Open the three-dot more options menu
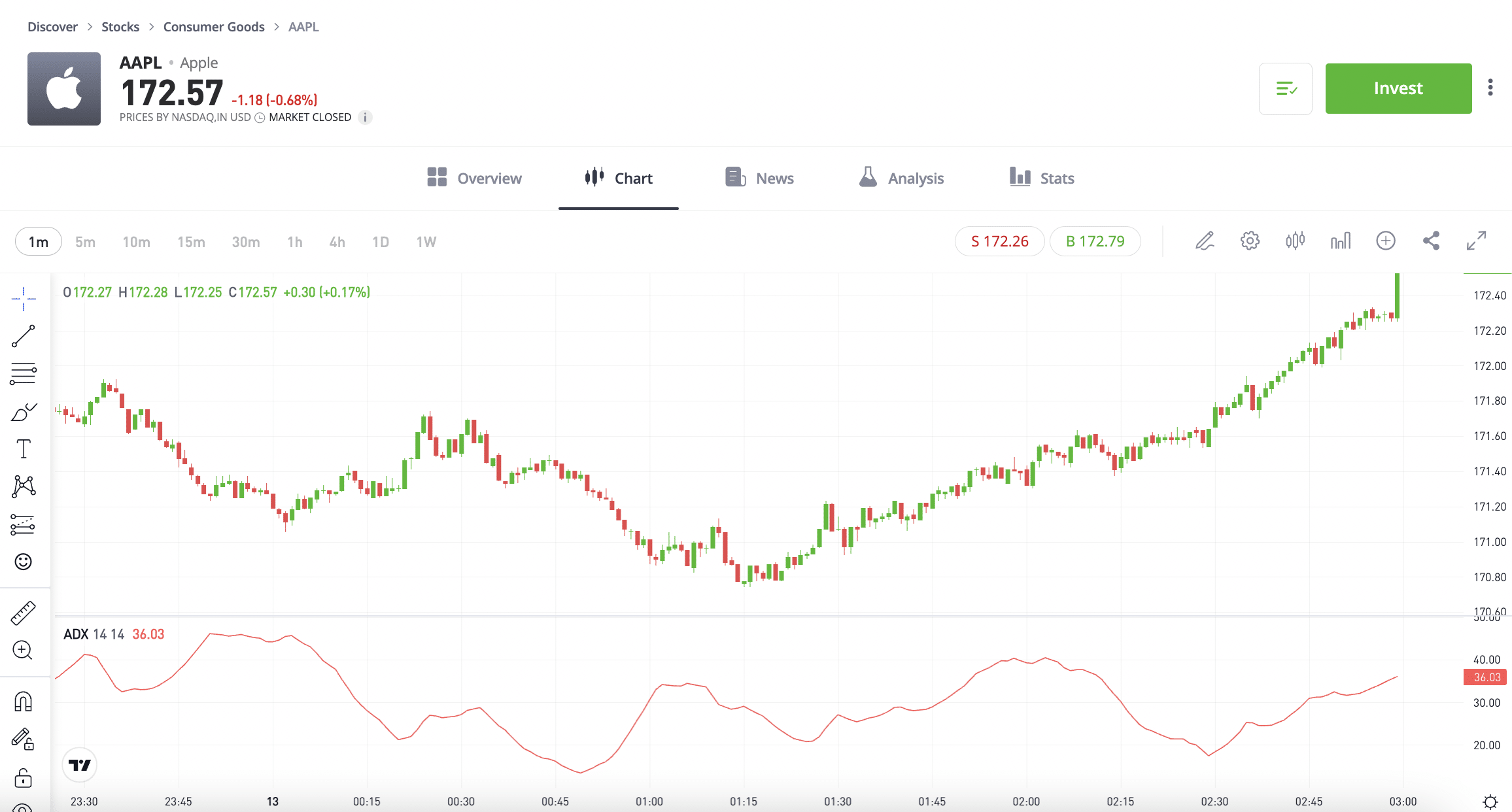1512x812 pixels. (1490, 88)
